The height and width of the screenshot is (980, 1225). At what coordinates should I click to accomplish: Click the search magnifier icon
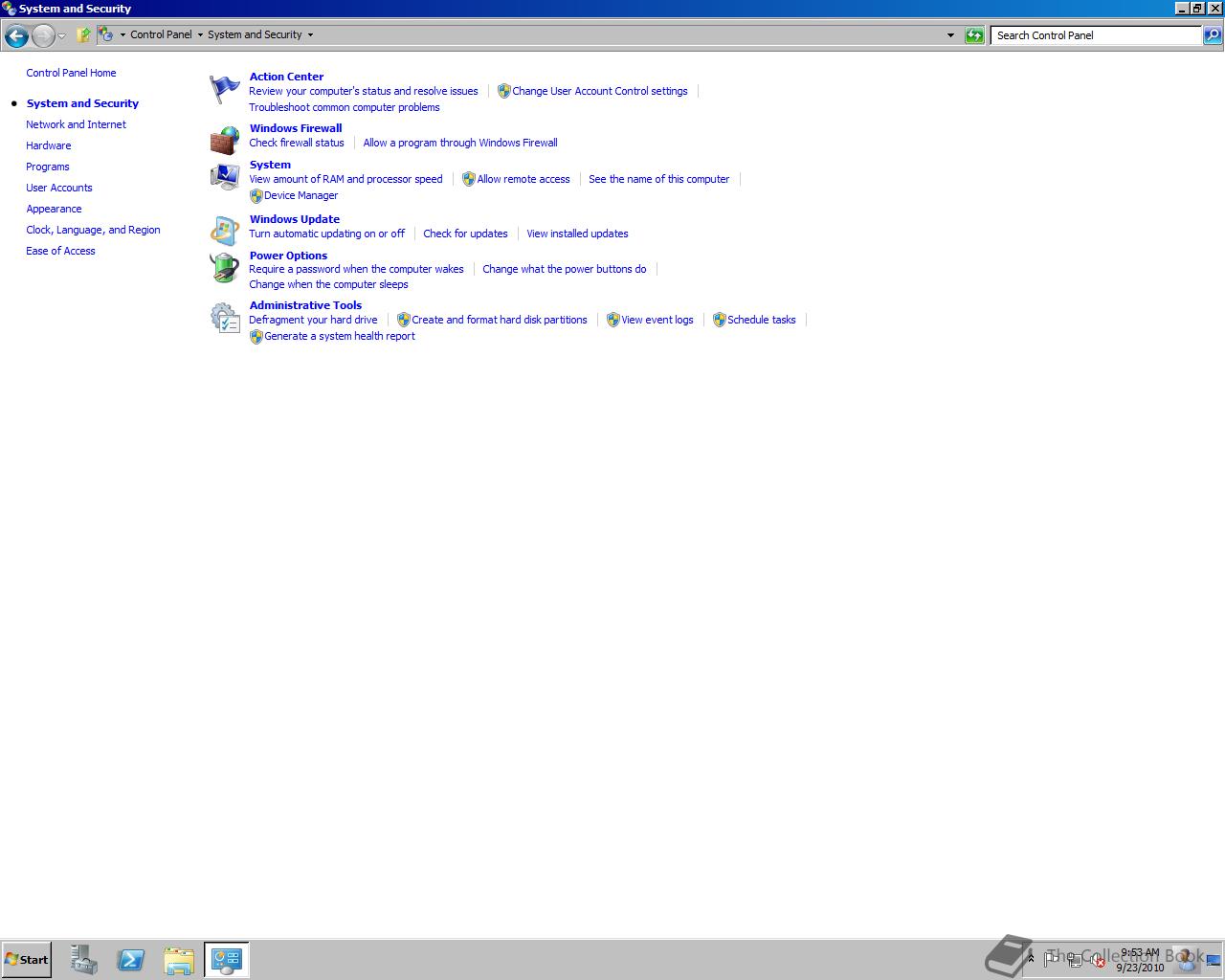pos(1212,35)
